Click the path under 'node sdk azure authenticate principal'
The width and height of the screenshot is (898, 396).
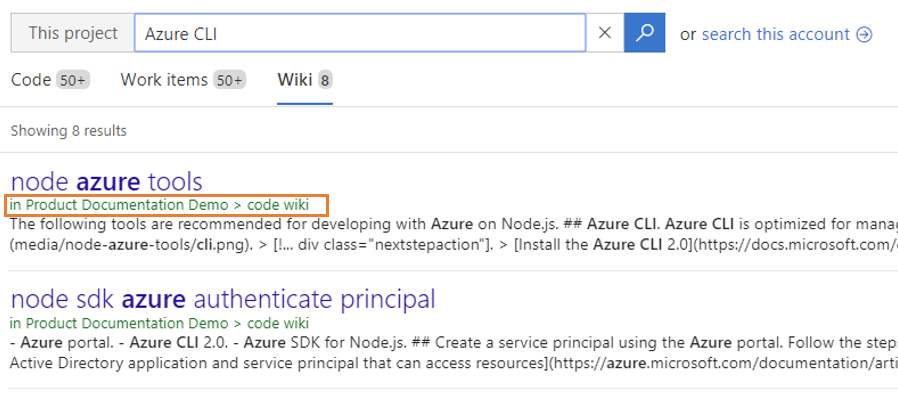(x=159, y=323)
